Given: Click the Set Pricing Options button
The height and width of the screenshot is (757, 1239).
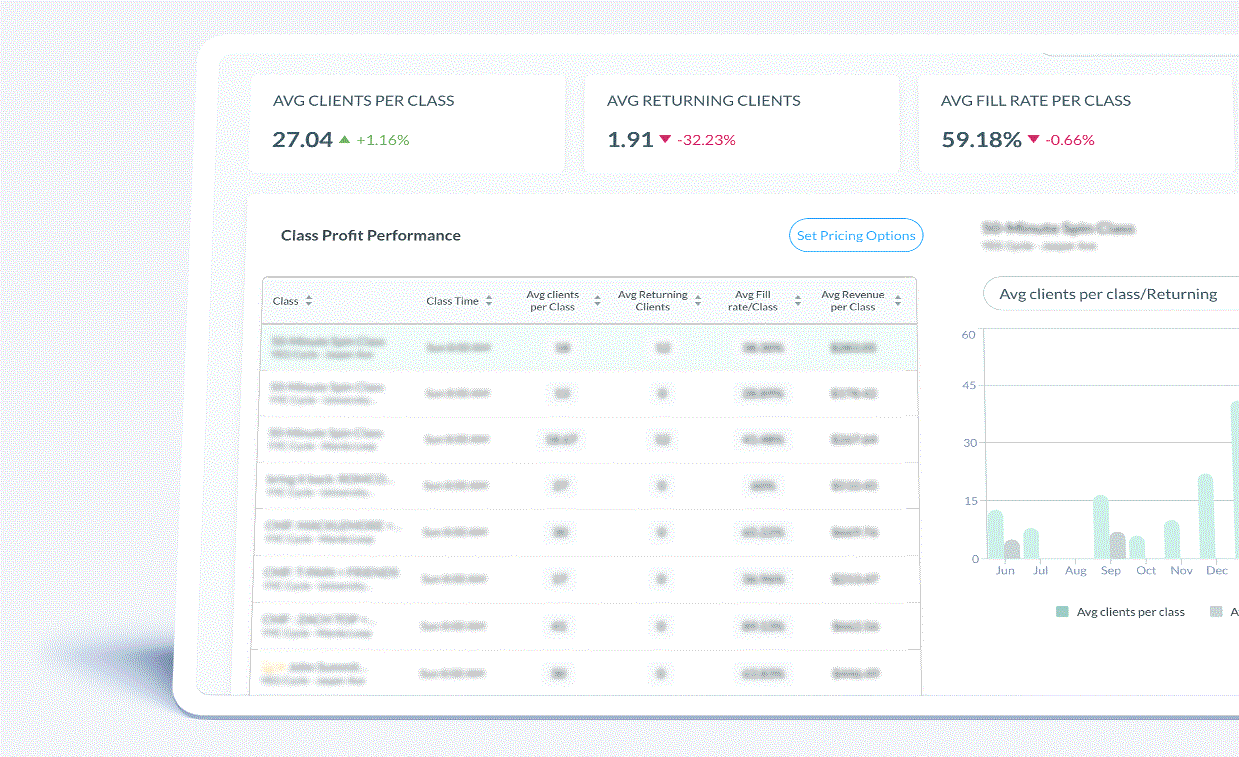Looking at the screenshot, I should click(x=856, y=236).
